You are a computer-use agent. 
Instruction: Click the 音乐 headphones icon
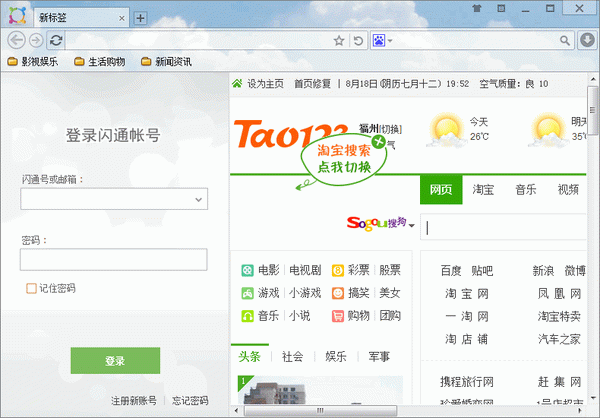tap(247, 316)
